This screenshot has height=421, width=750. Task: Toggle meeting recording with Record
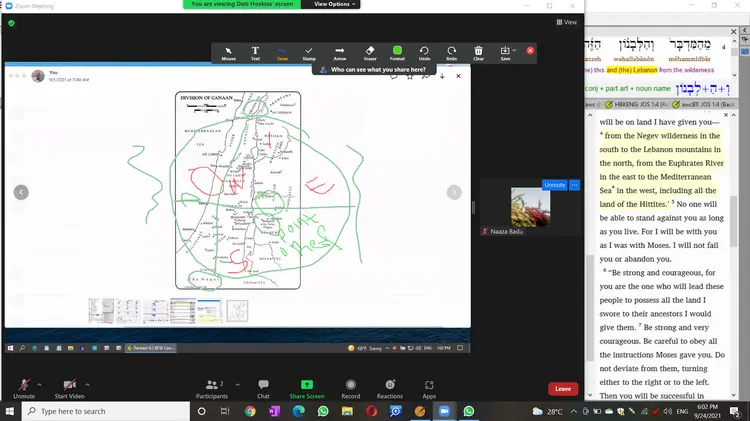pyautogui.click(x=350, y=388)
